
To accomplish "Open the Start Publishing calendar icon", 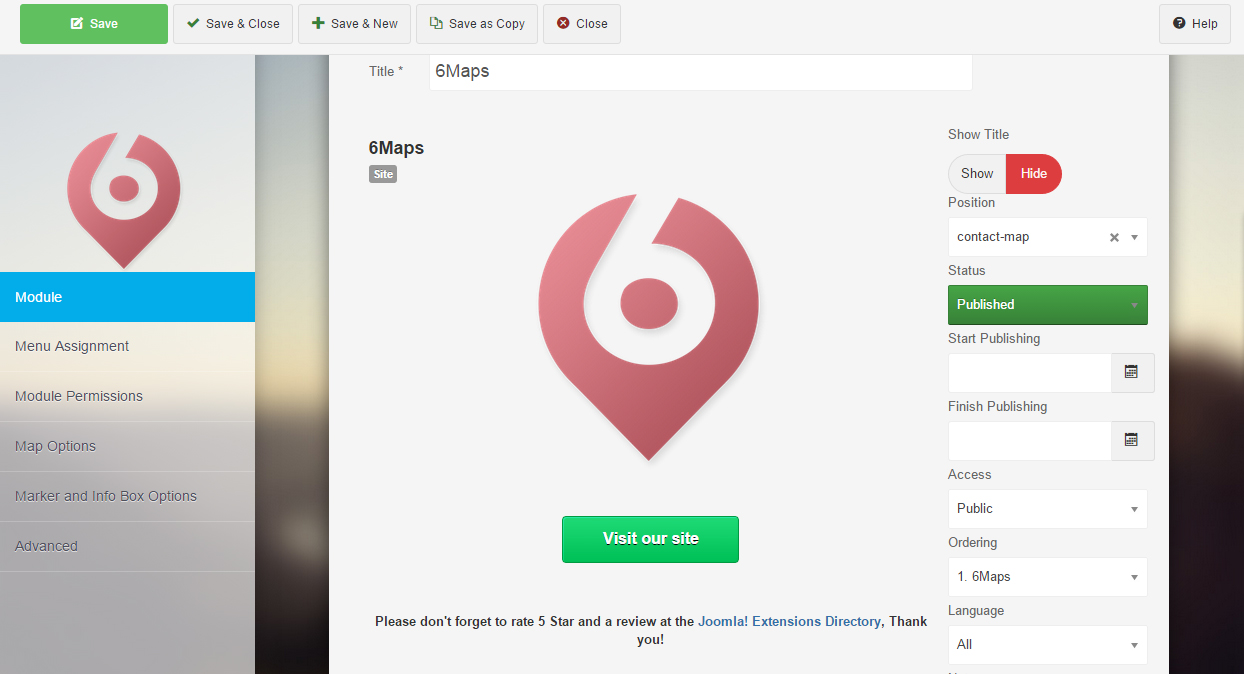I will (x=1132, y=372).
